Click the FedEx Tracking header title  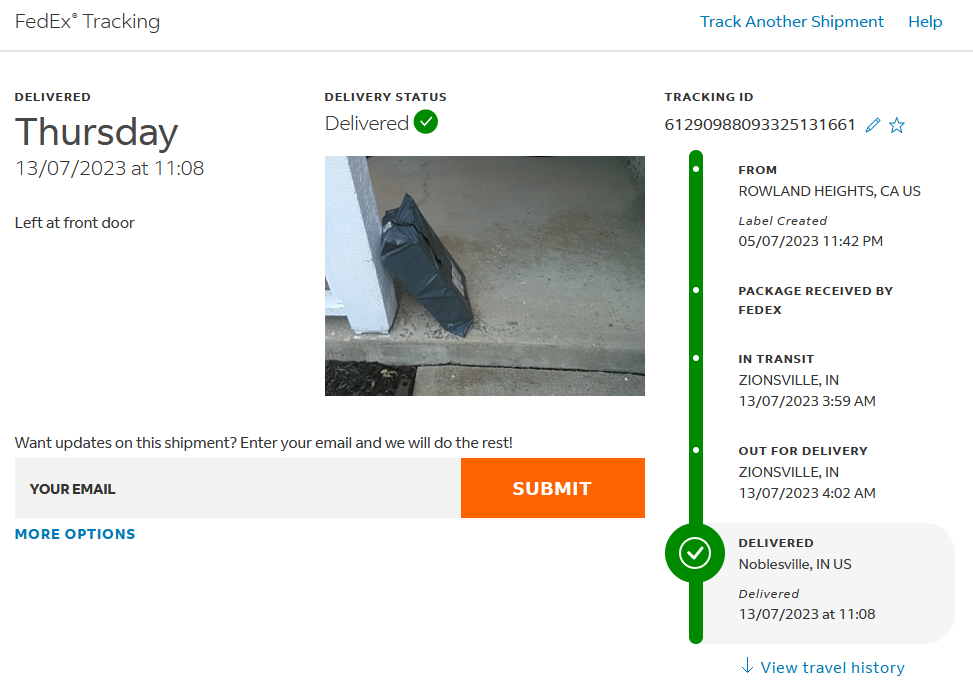coord(87,22)
